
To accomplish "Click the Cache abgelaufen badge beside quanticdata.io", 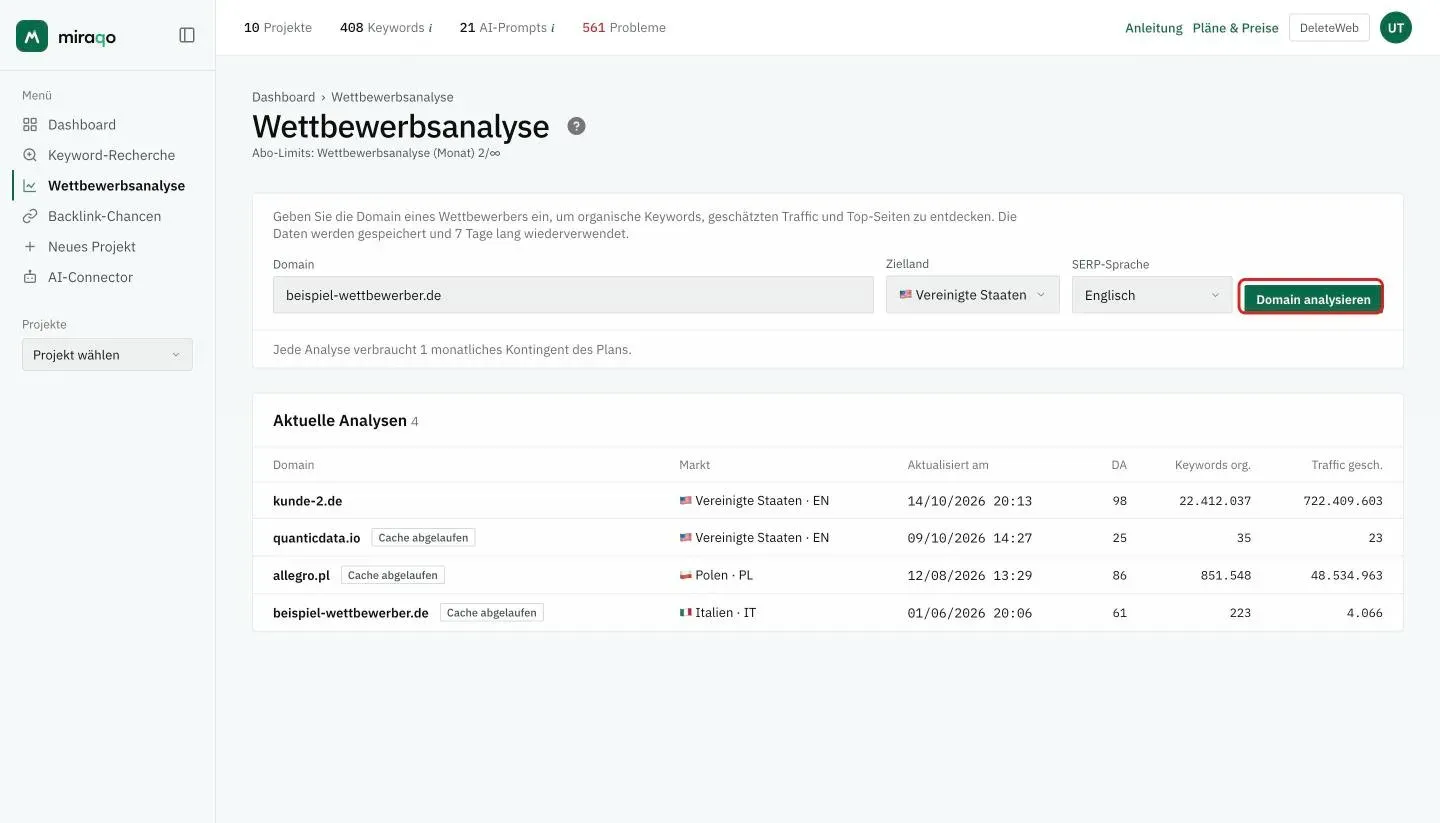I will click(423, 538).
